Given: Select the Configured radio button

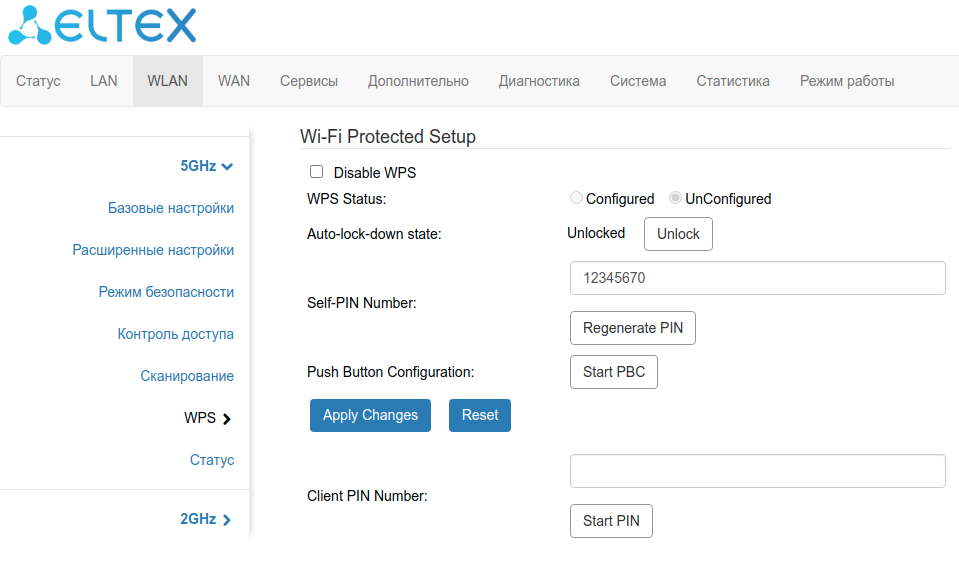Looking at the screenshot, I should [x=576, y=199].
